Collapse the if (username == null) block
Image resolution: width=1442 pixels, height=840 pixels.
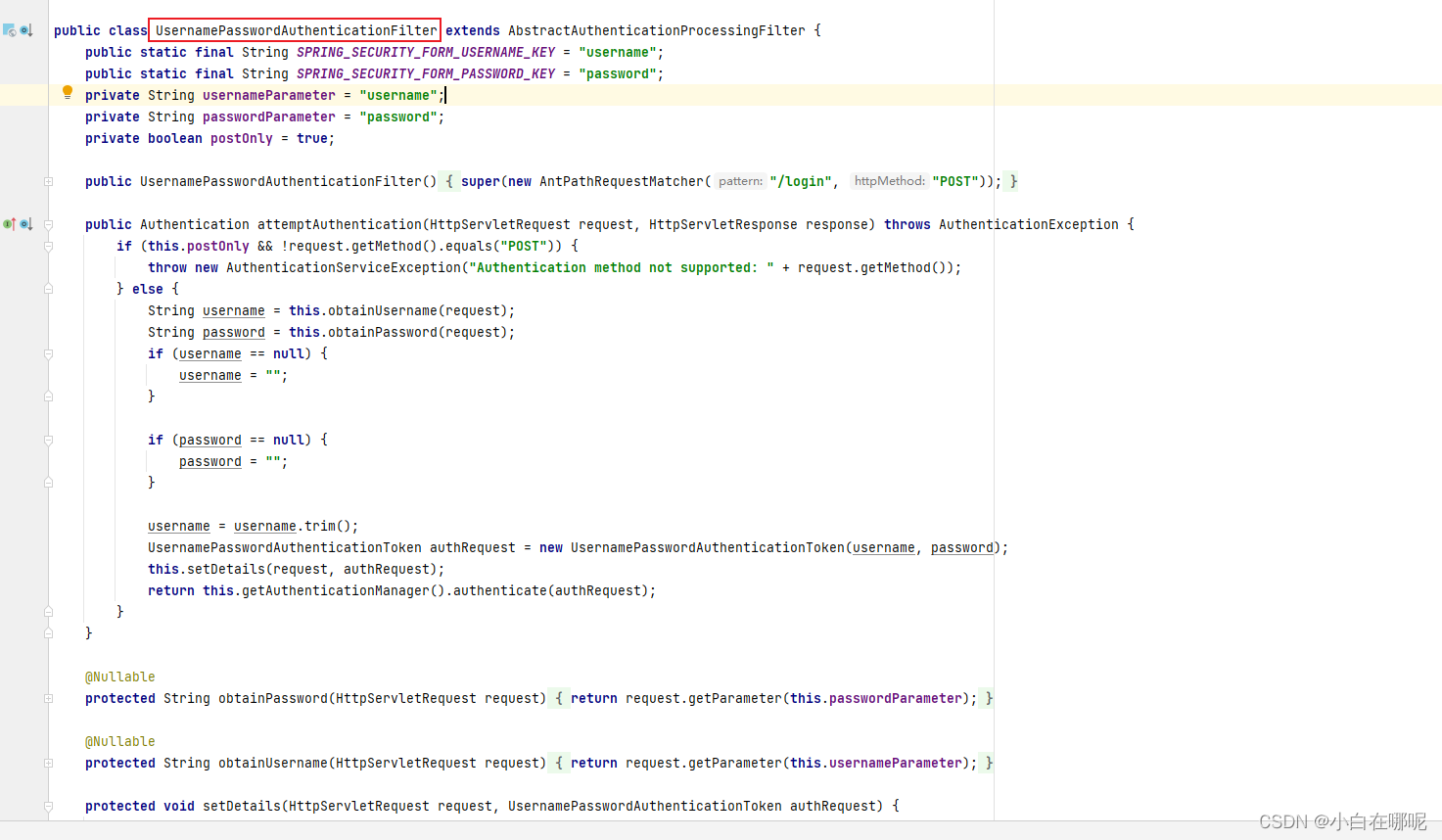pos(48,353)
